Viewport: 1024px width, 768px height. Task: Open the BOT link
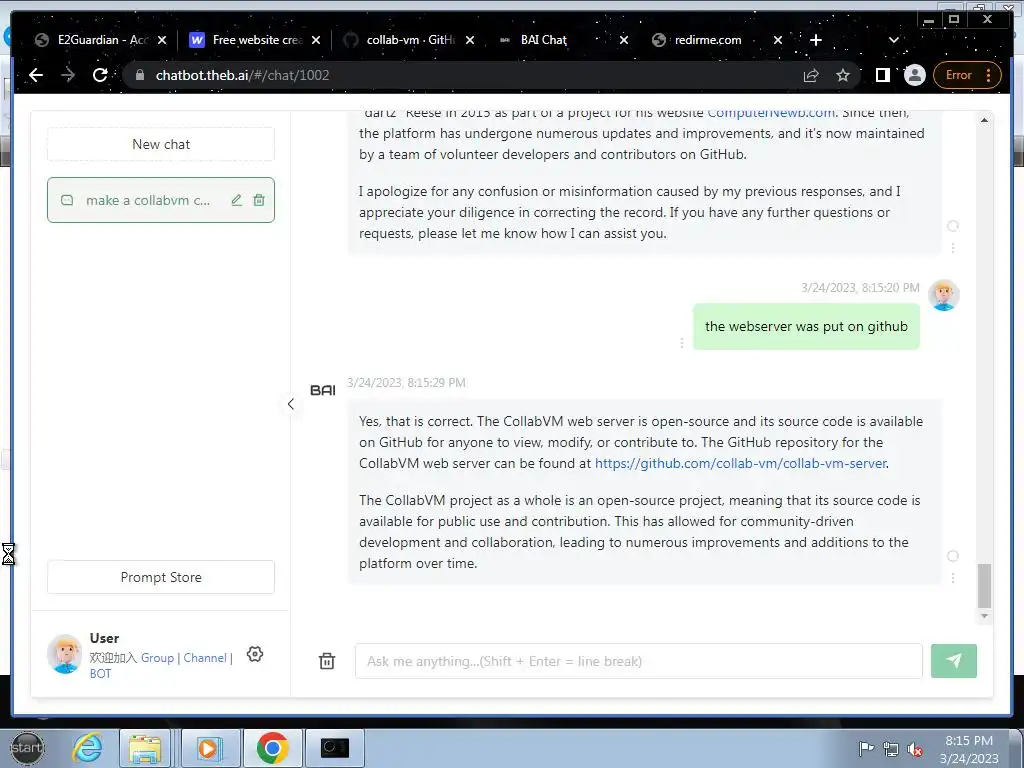click(100, 673)
